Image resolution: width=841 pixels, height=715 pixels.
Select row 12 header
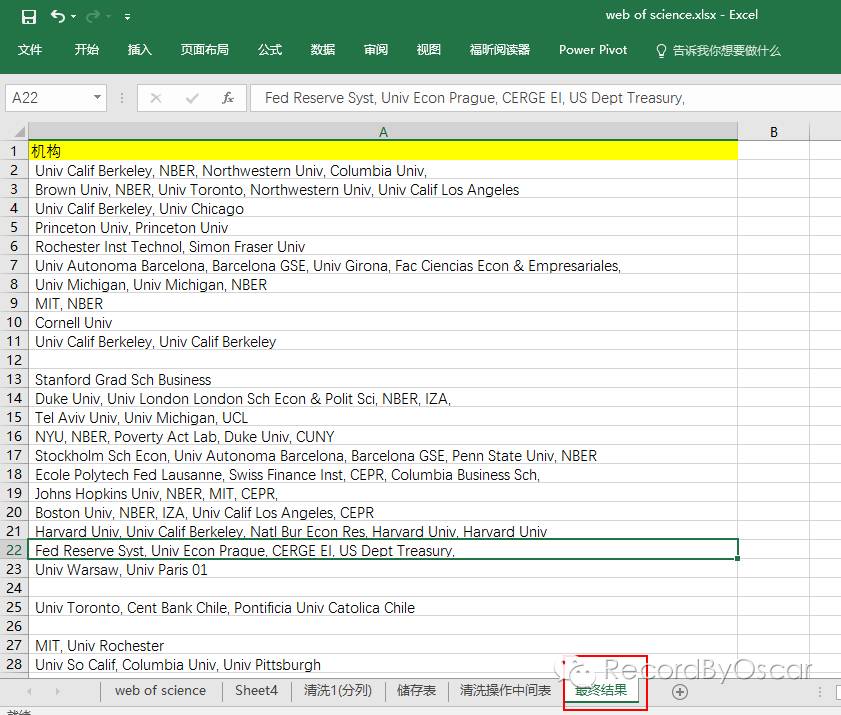click(14, 360)
